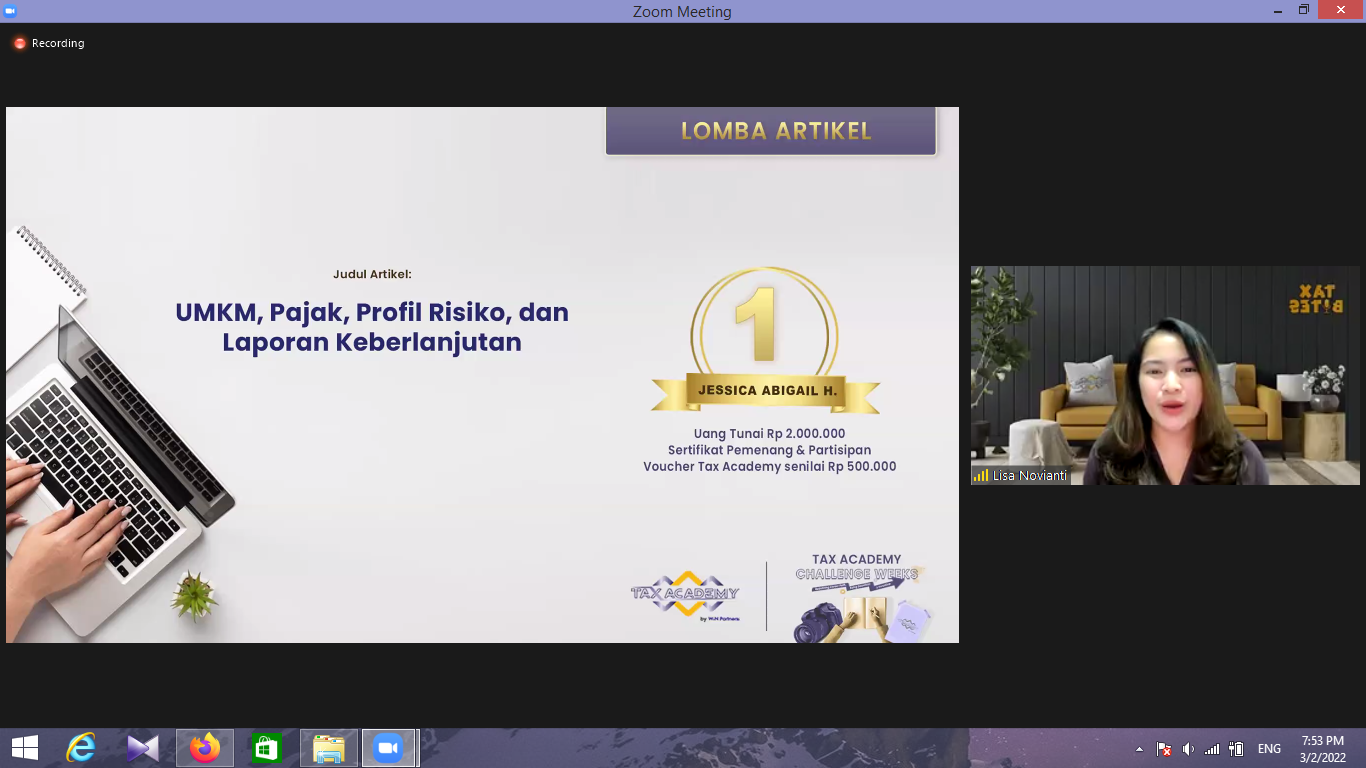
Task: Switch to the active Zoom app on the taskbar
Action: tap(390, 748)
